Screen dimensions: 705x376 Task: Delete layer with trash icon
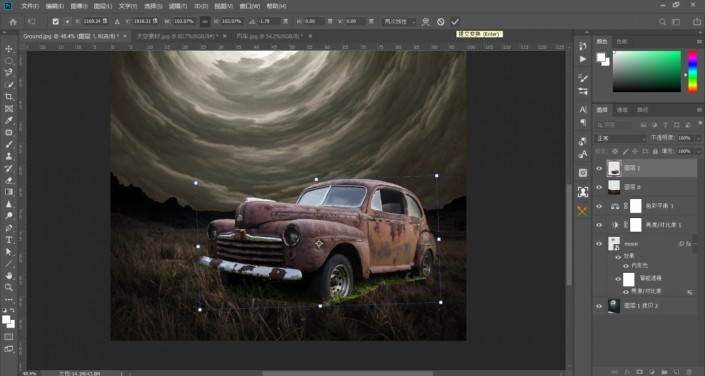[x=688, y=372]
